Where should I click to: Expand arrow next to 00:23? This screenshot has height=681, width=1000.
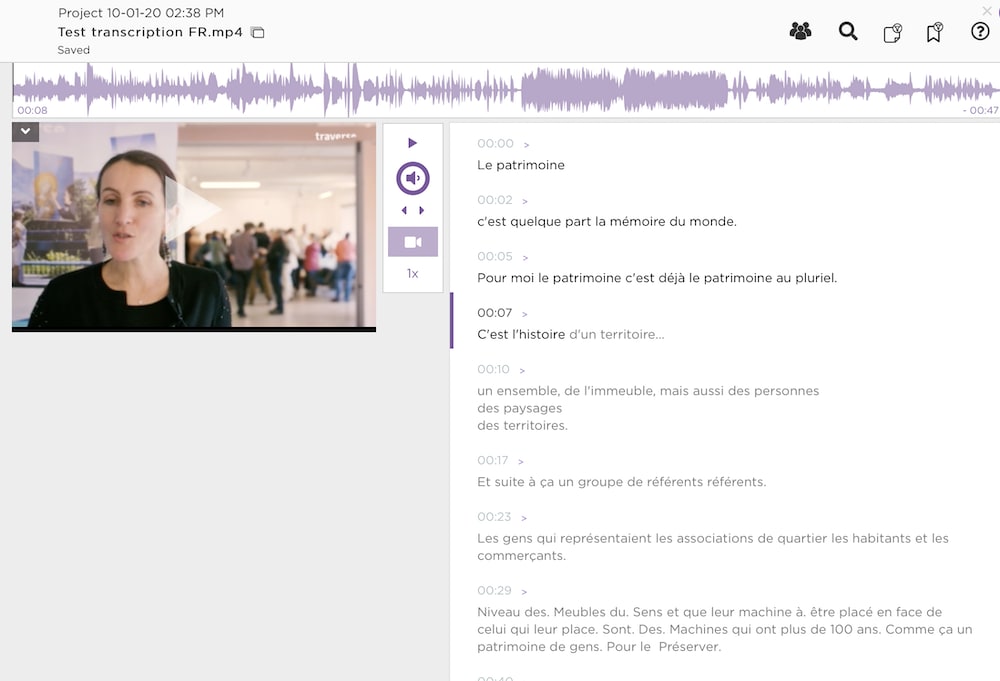click(x=524, y=518)
